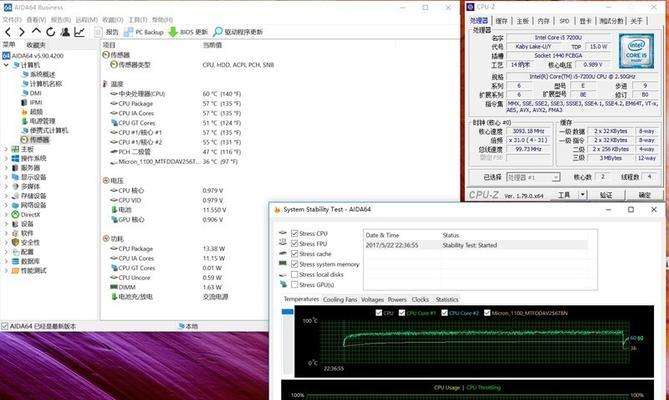This screenshot has width=669, height=400.
Task: Click the 报告 report button
Action: [x=107, y=32]
